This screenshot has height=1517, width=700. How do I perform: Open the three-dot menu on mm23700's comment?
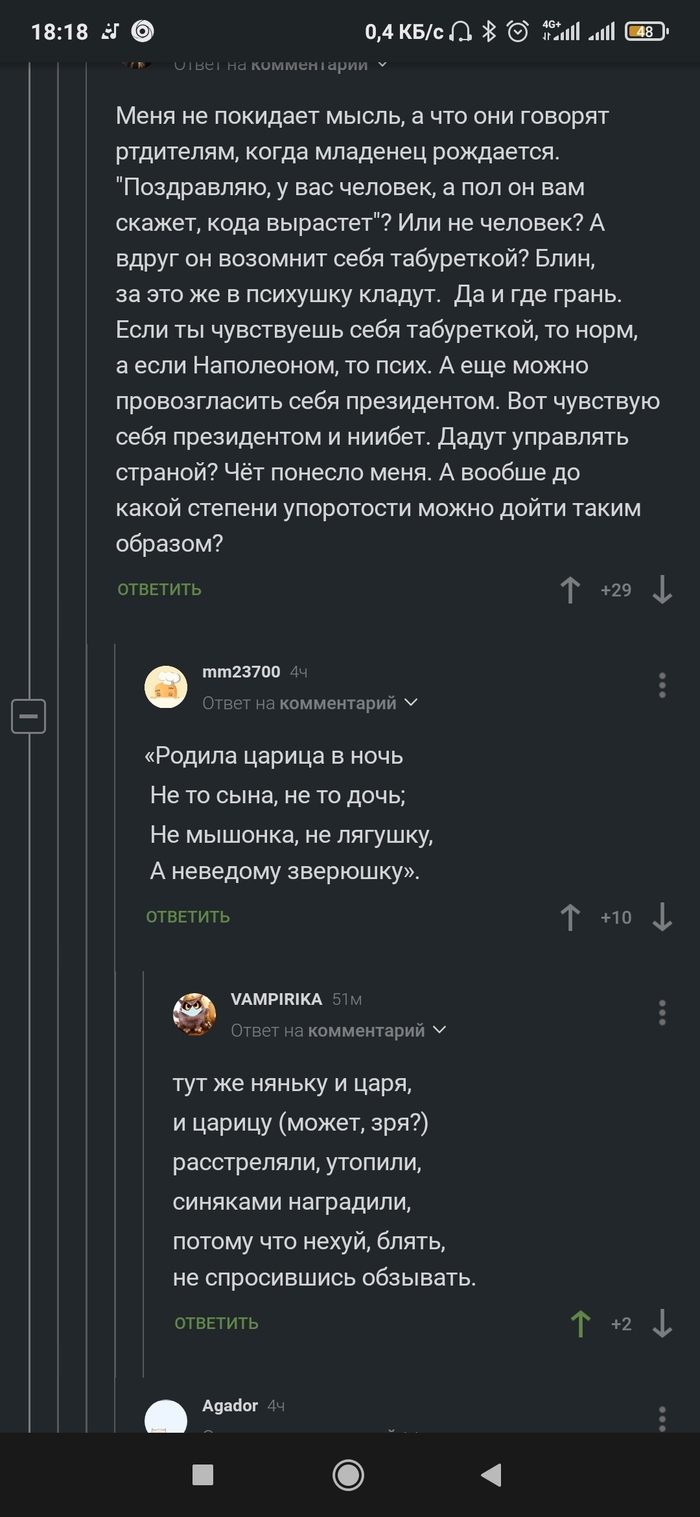[x=661, y=686]
